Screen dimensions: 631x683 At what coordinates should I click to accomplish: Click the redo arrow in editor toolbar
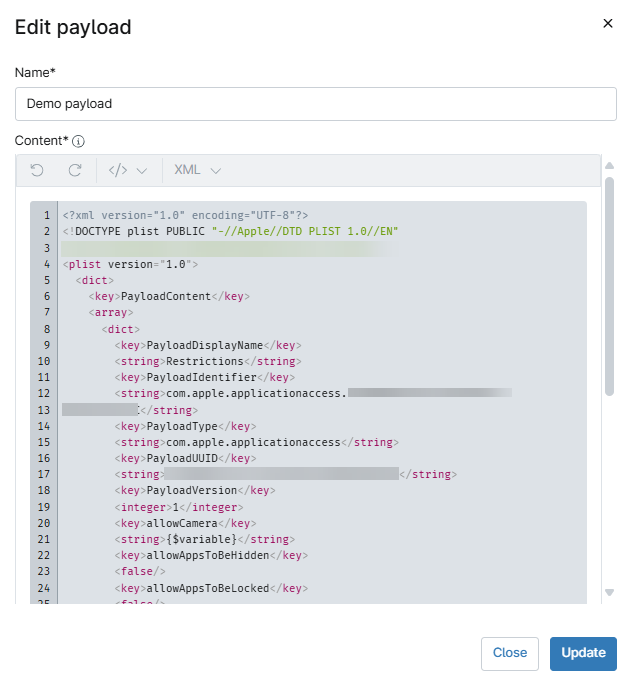point(75,170)
